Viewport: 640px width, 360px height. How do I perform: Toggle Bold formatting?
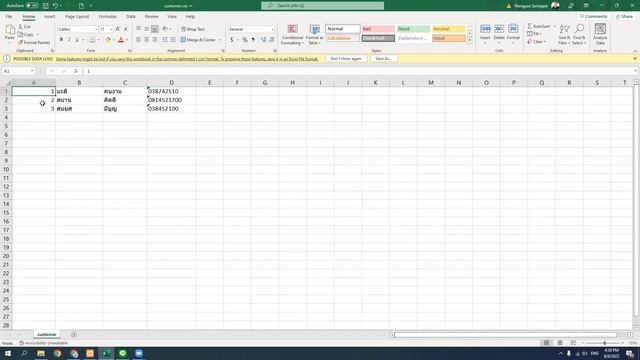pos(61,40)
